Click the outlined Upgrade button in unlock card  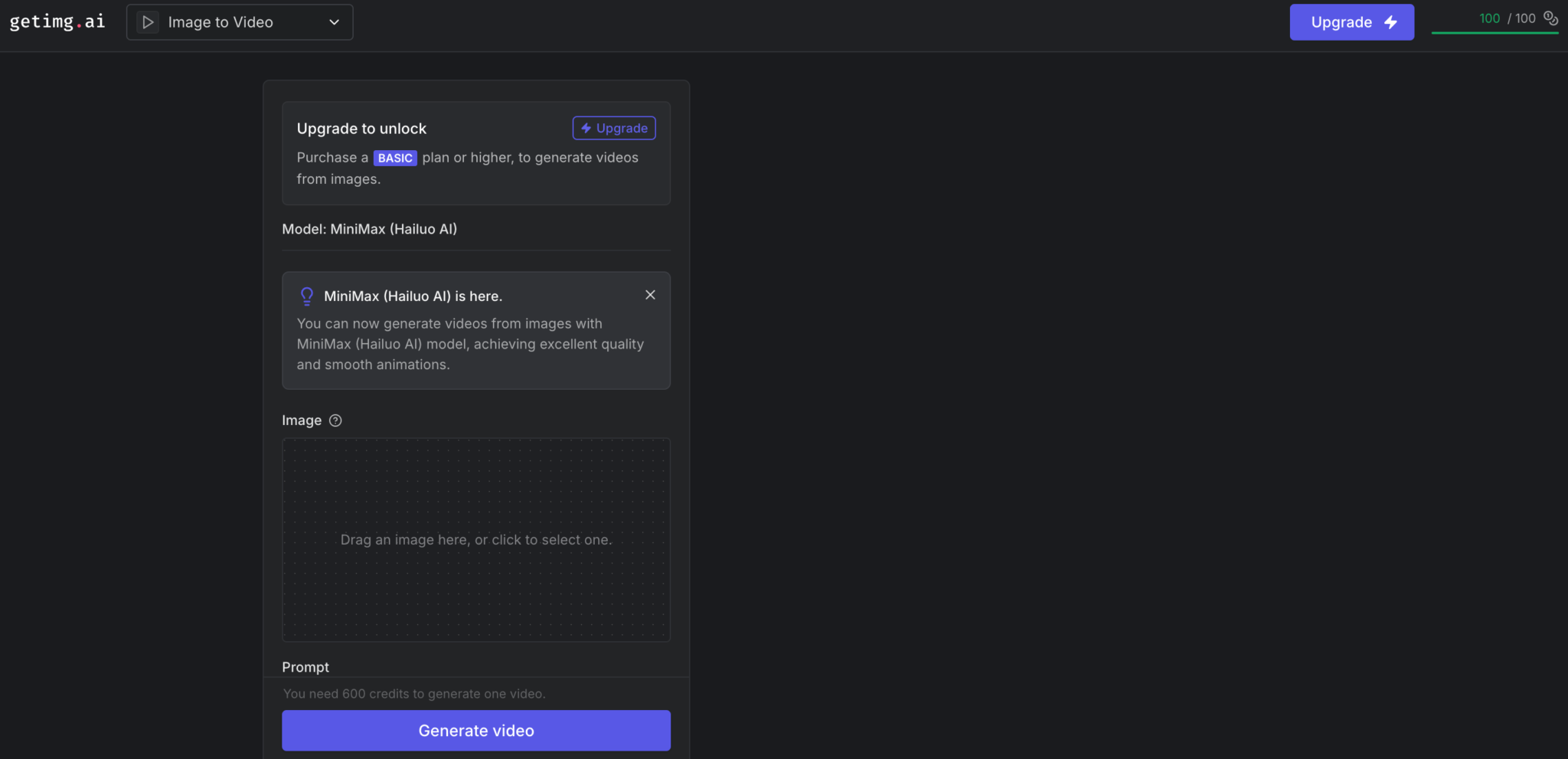click(x=614, y=128)
